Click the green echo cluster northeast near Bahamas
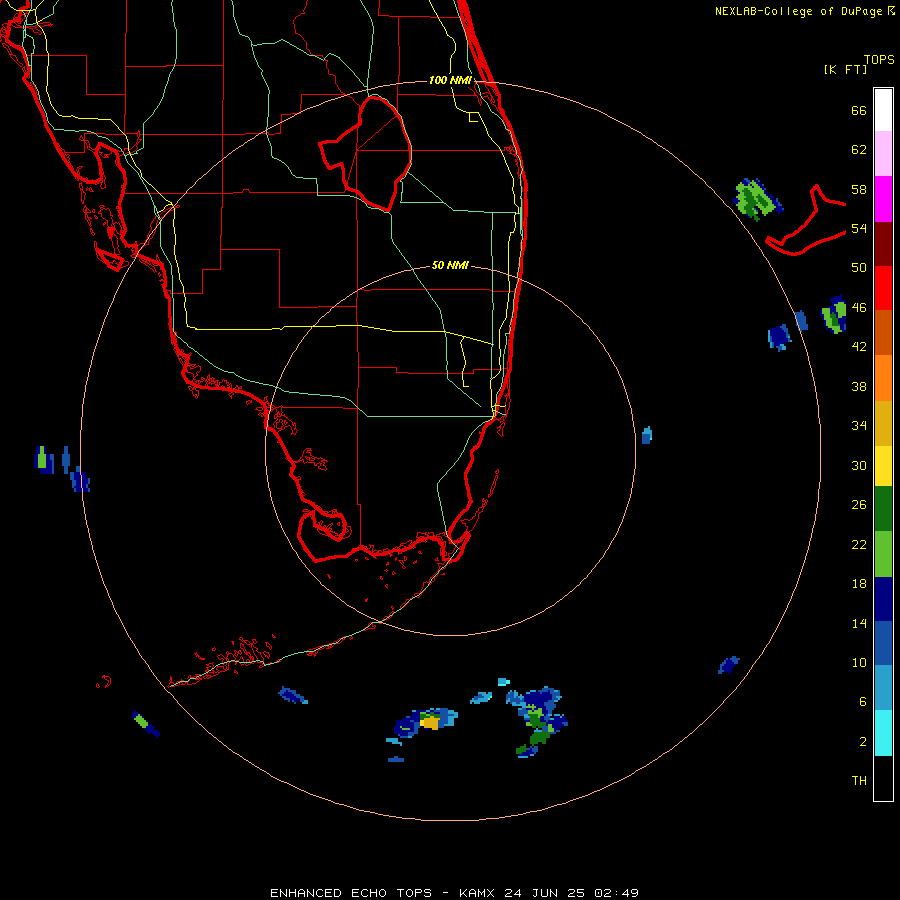This screenshot has width=900, height=900. pyautogui.click(x=758, y=199)
